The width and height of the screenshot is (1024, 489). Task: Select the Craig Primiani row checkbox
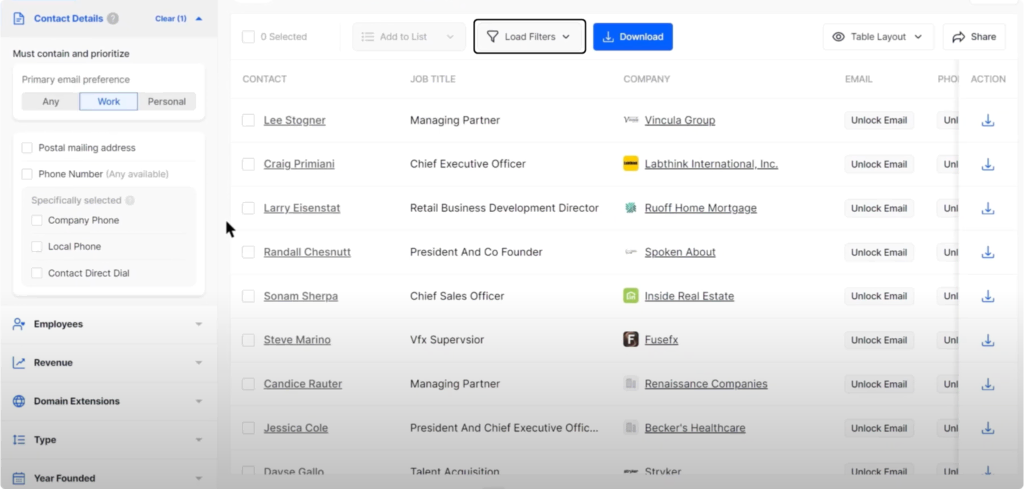[248, 164]
